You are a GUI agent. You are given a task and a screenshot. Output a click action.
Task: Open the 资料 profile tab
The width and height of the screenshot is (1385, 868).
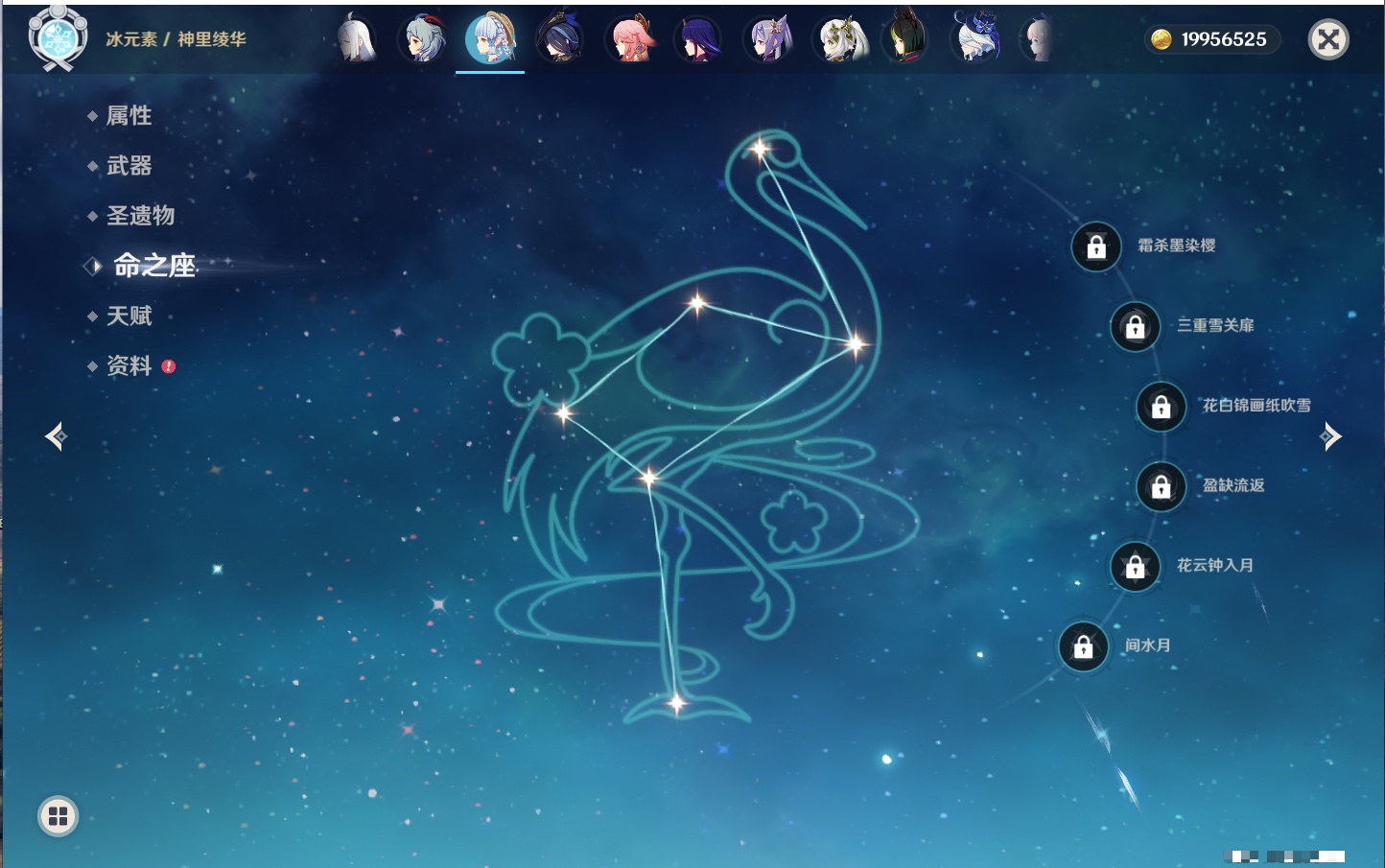coord(129,365)
